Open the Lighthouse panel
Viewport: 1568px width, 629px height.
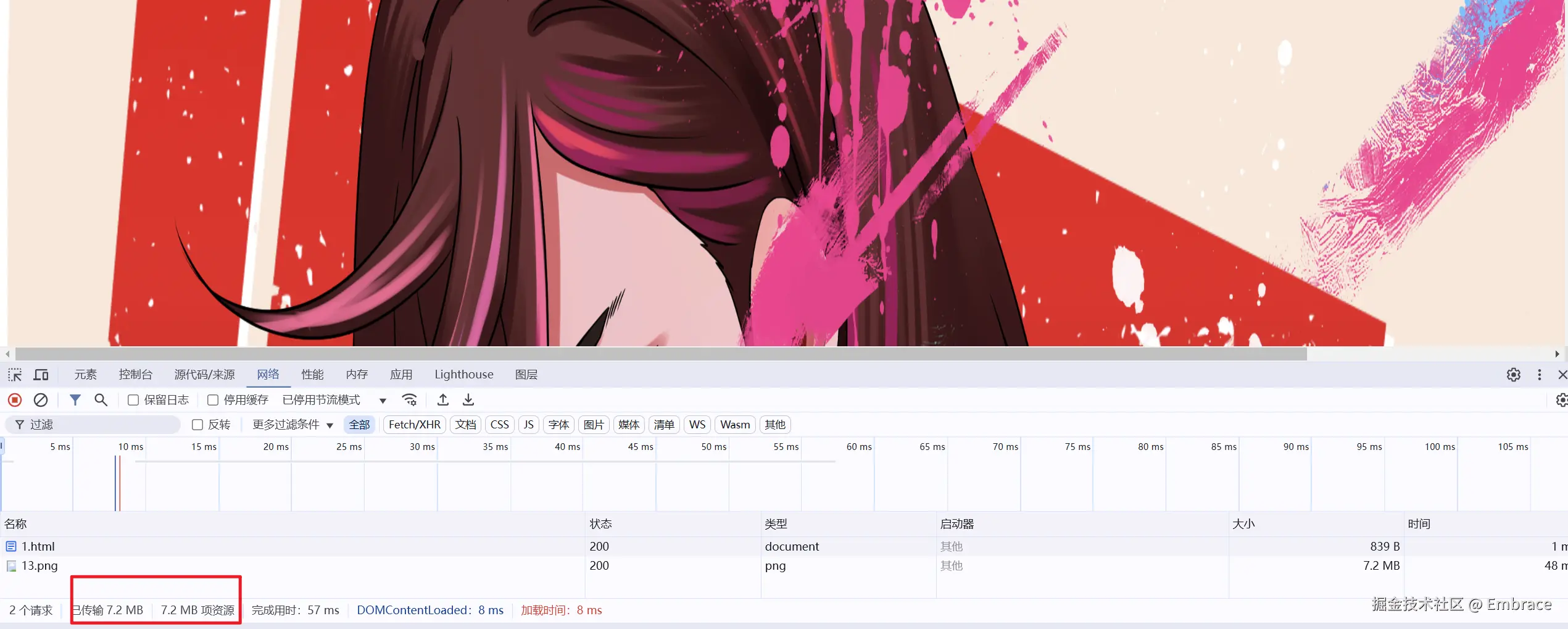point(463,374)
